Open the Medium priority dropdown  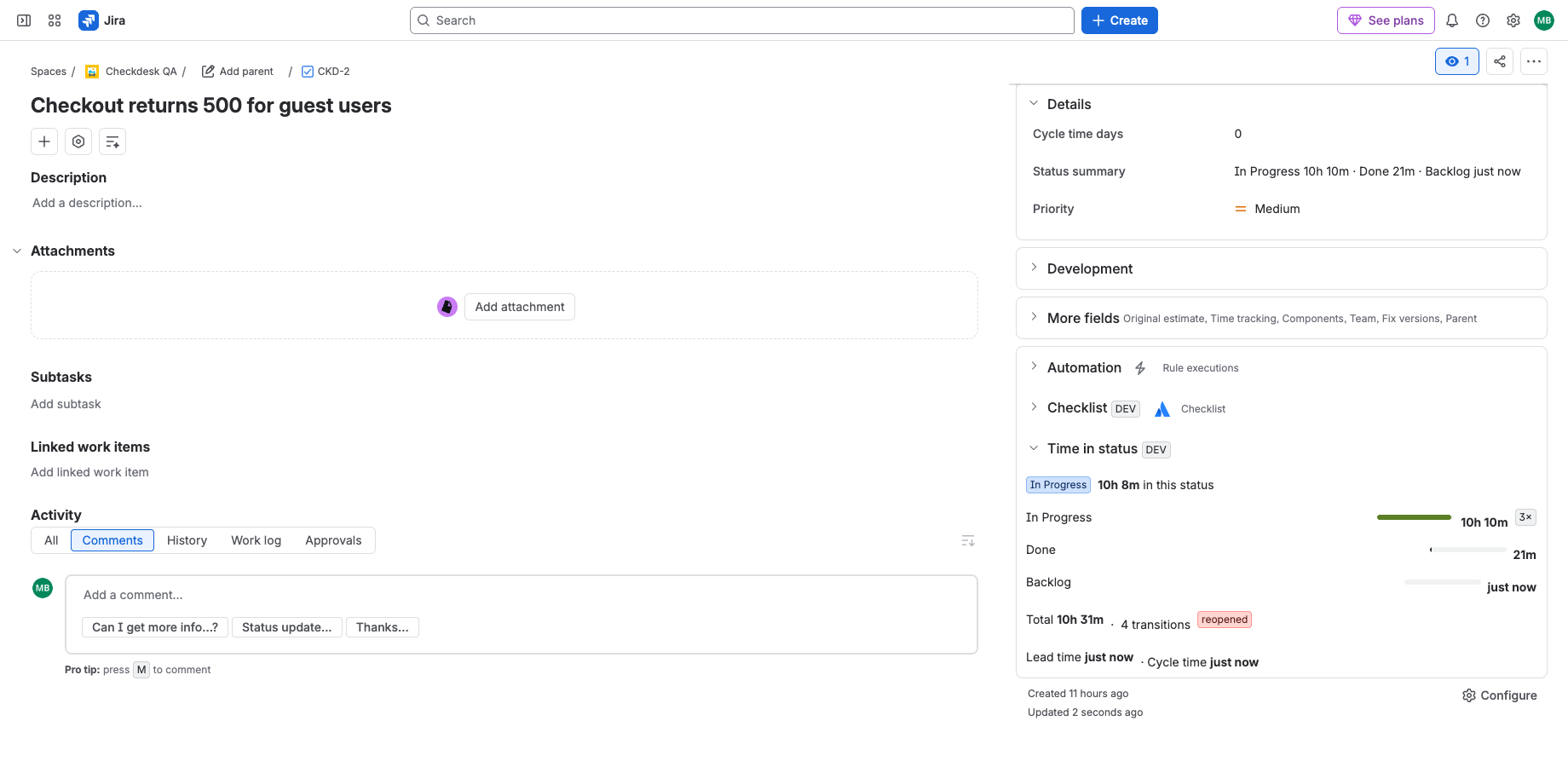(x=1267, y=209)
